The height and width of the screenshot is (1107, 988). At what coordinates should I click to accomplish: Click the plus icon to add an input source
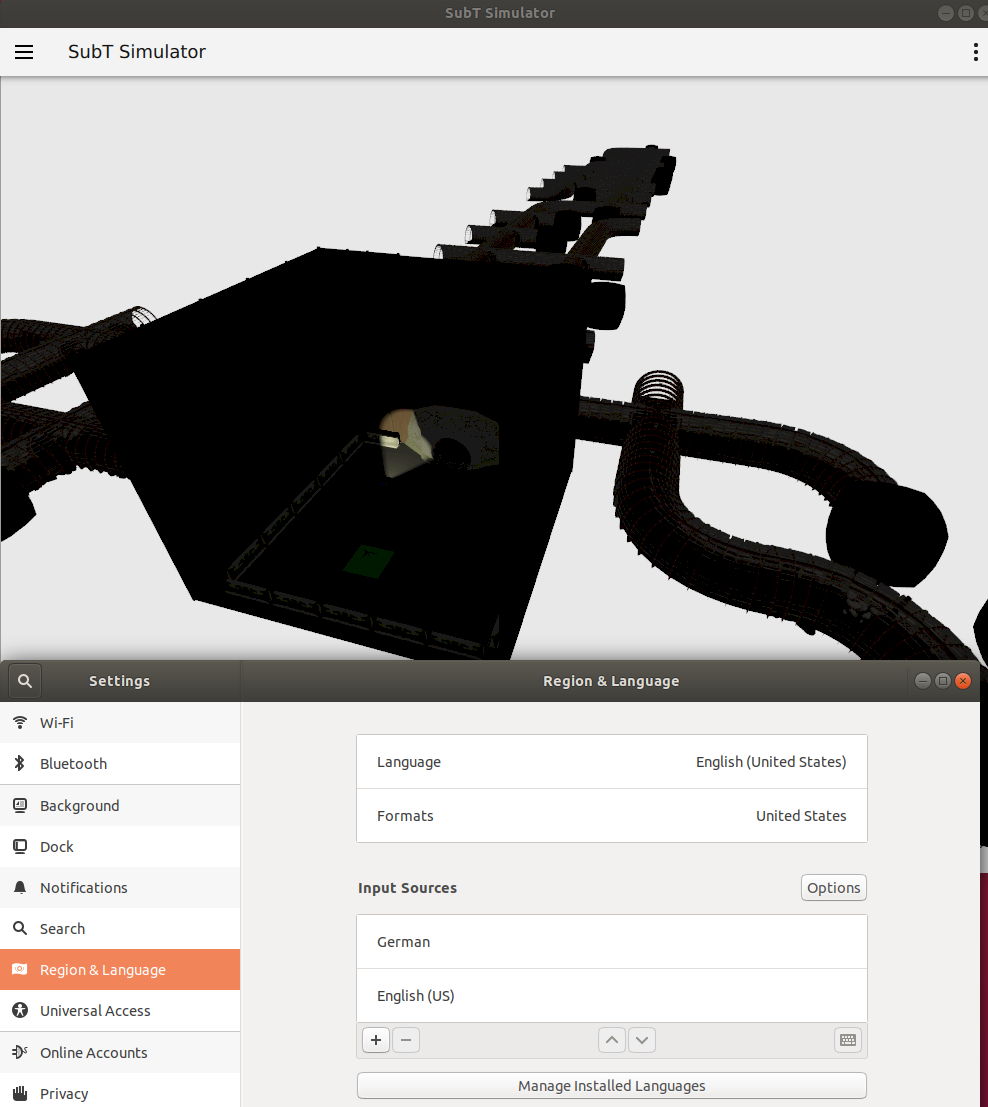click(x=375, y=1040)
